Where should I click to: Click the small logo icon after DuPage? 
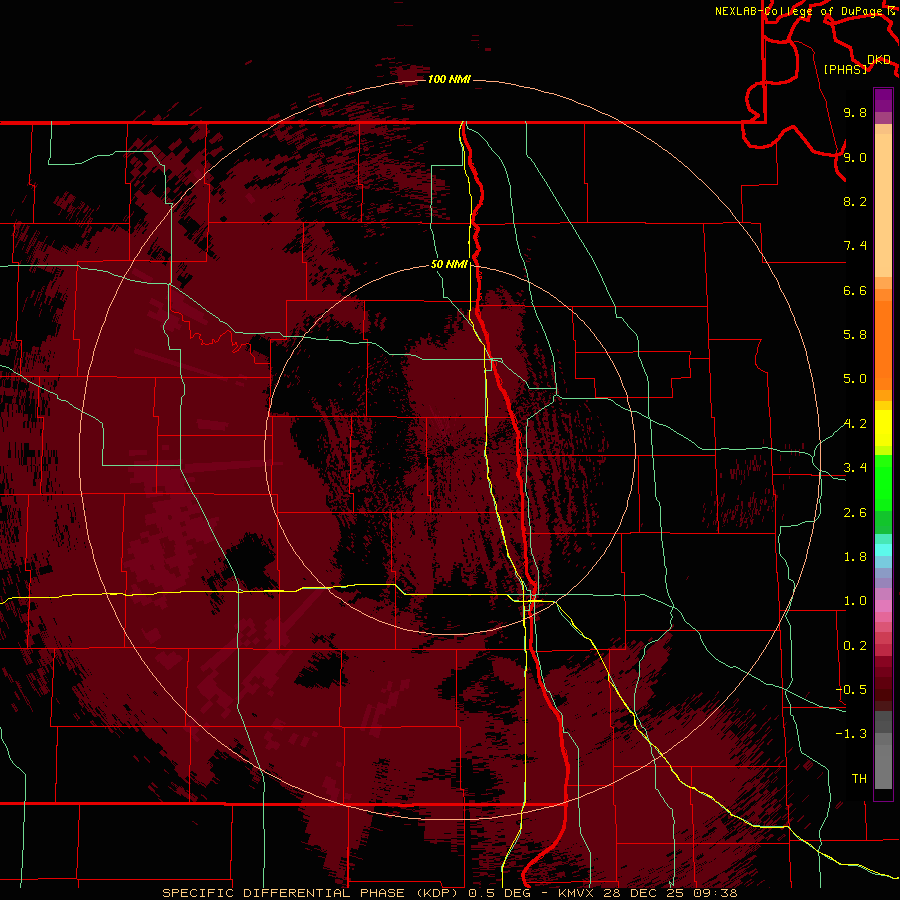pyautogui.click(x=892, y=11)
